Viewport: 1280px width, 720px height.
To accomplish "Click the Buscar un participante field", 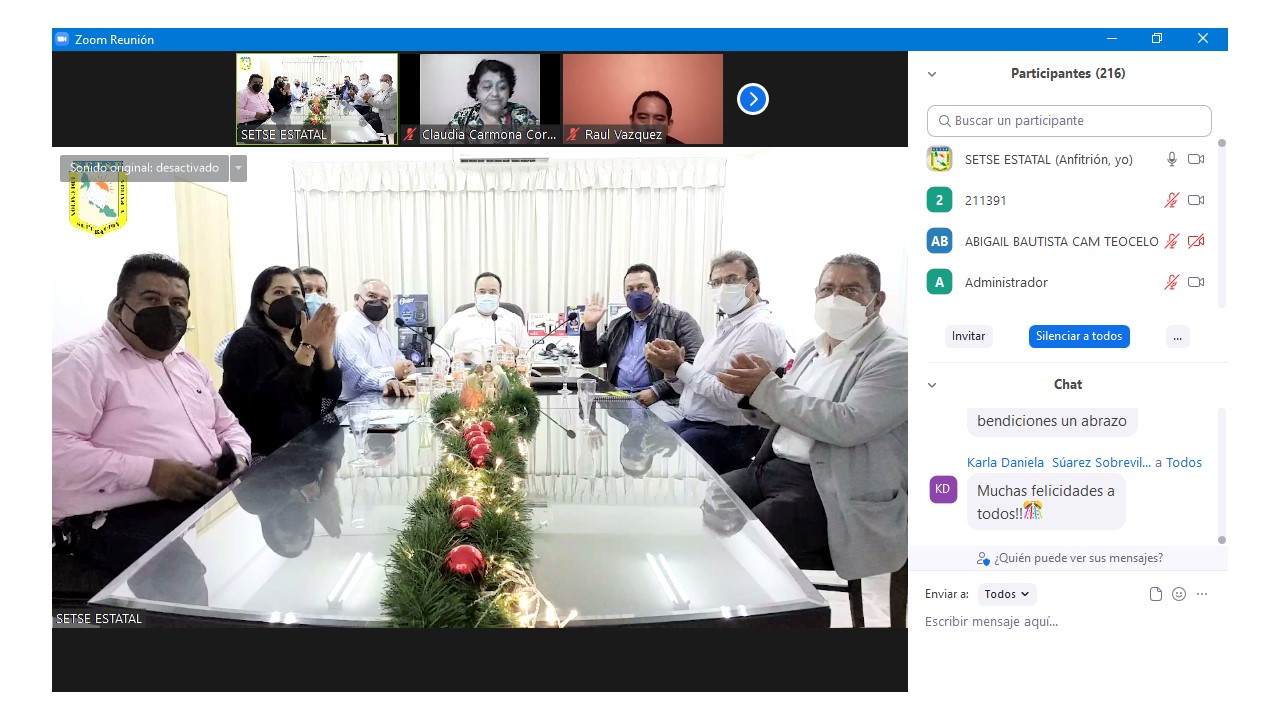I will 1069,121.
